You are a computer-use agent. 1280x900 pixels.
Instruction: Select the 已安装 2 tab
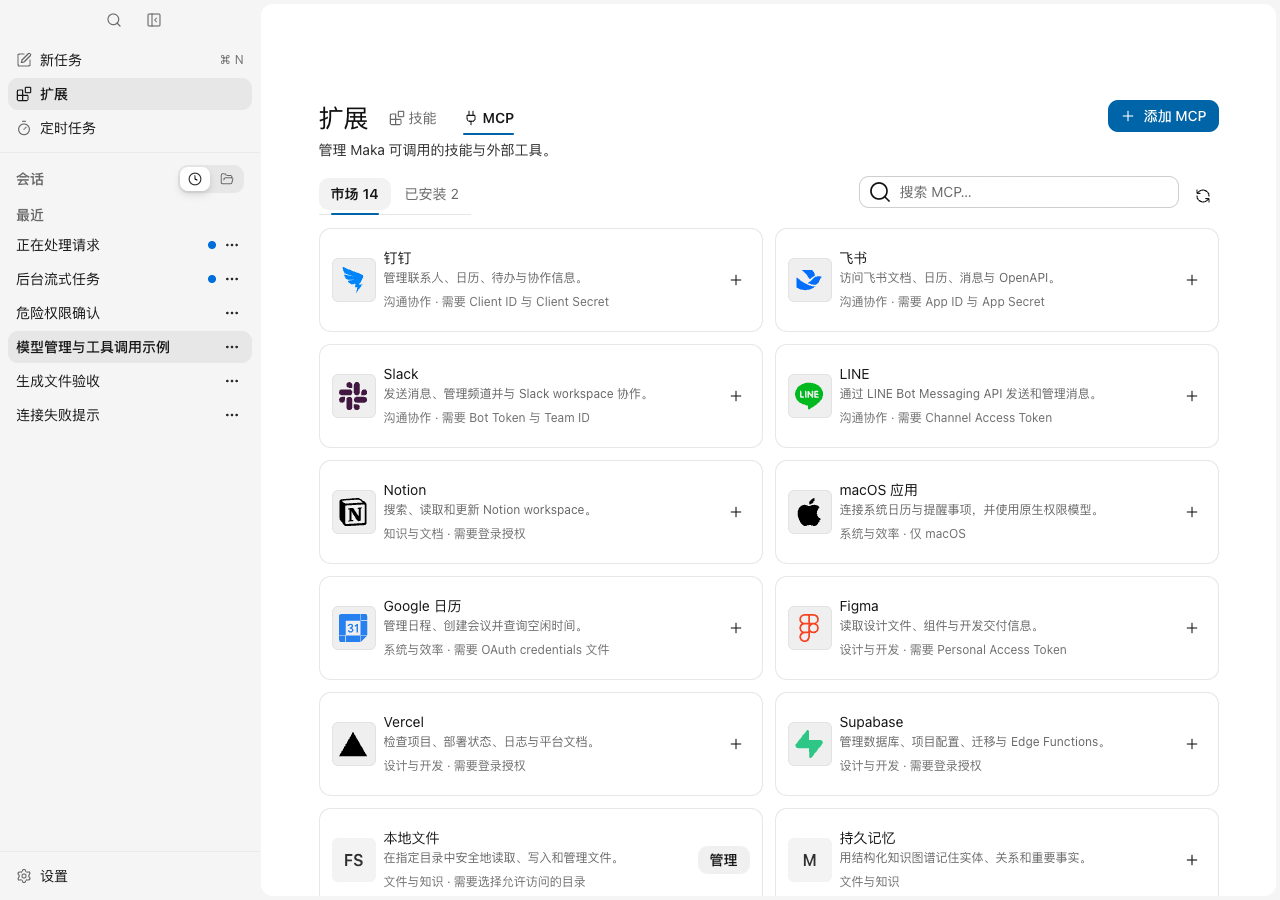432,194
